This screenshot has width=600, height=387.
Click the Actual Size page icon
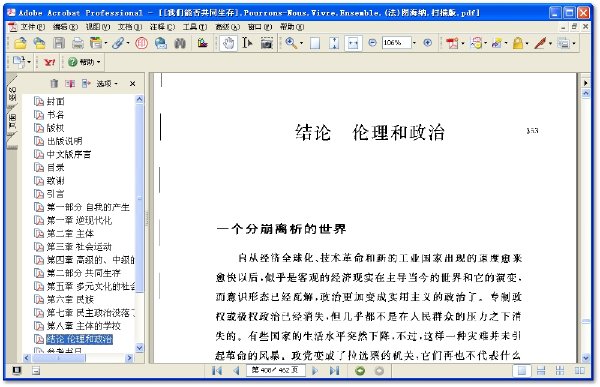[315, 43]
